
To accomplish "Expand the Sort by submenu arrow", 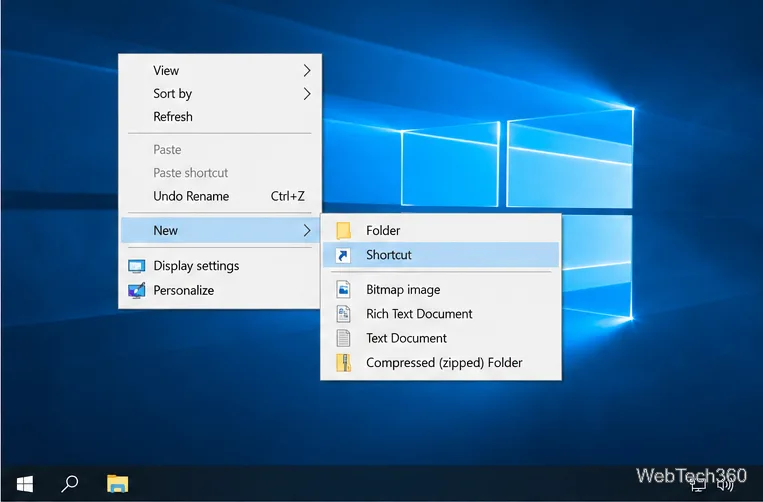I will (x=307, y=93).
